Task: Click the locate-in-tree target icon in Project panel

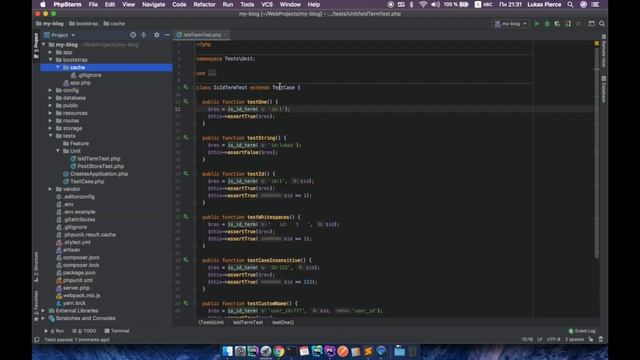Action: click(133, 35)
